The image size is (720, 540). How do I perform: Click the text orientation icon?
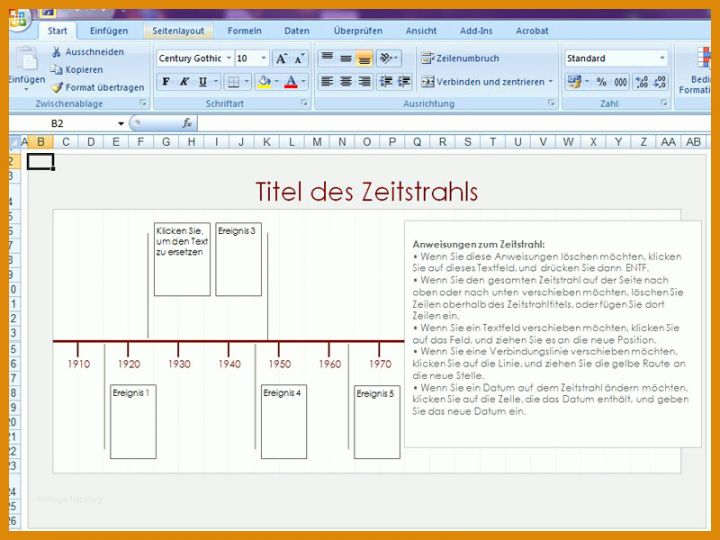[388, 58]
